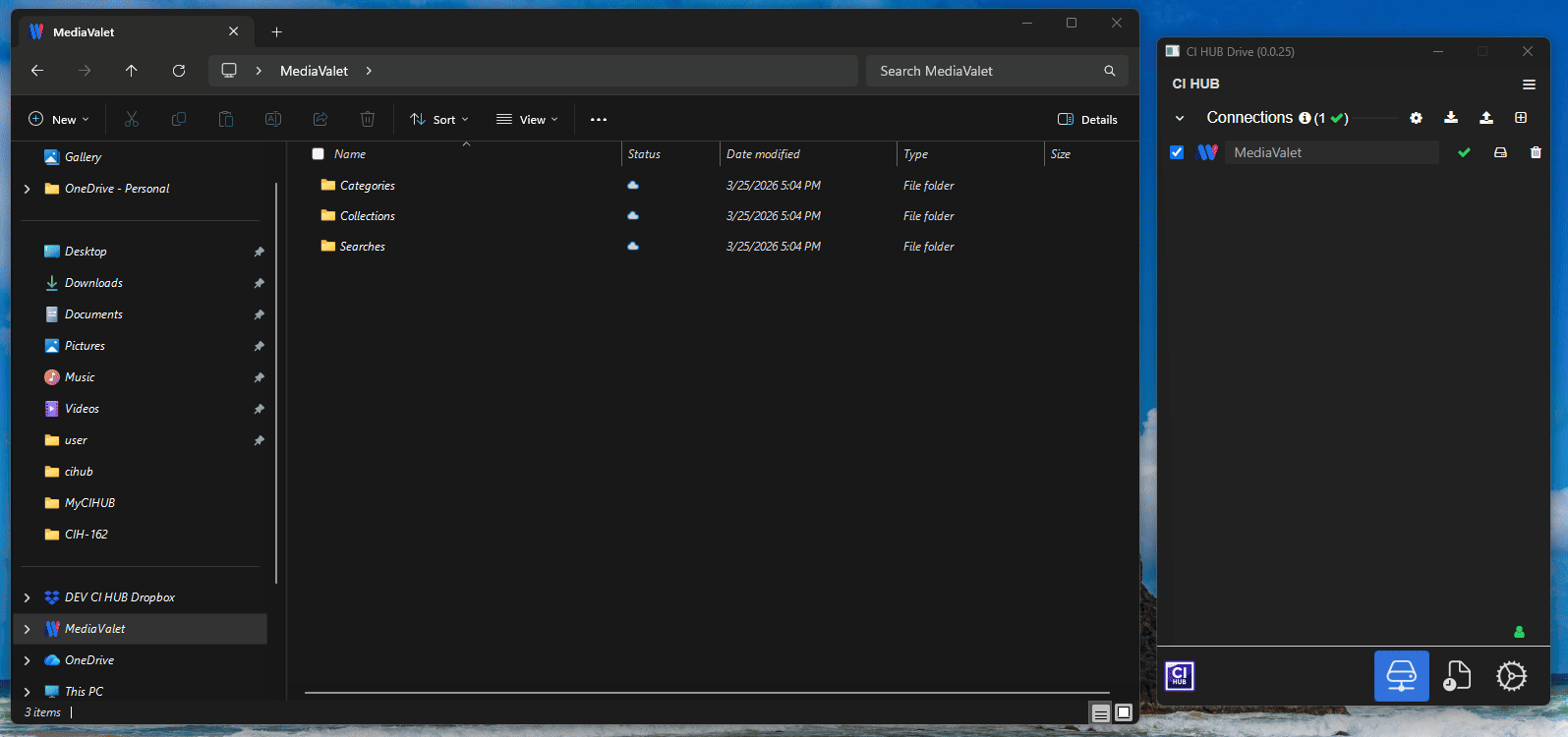Click the import connections download icon

point(1450,118)
